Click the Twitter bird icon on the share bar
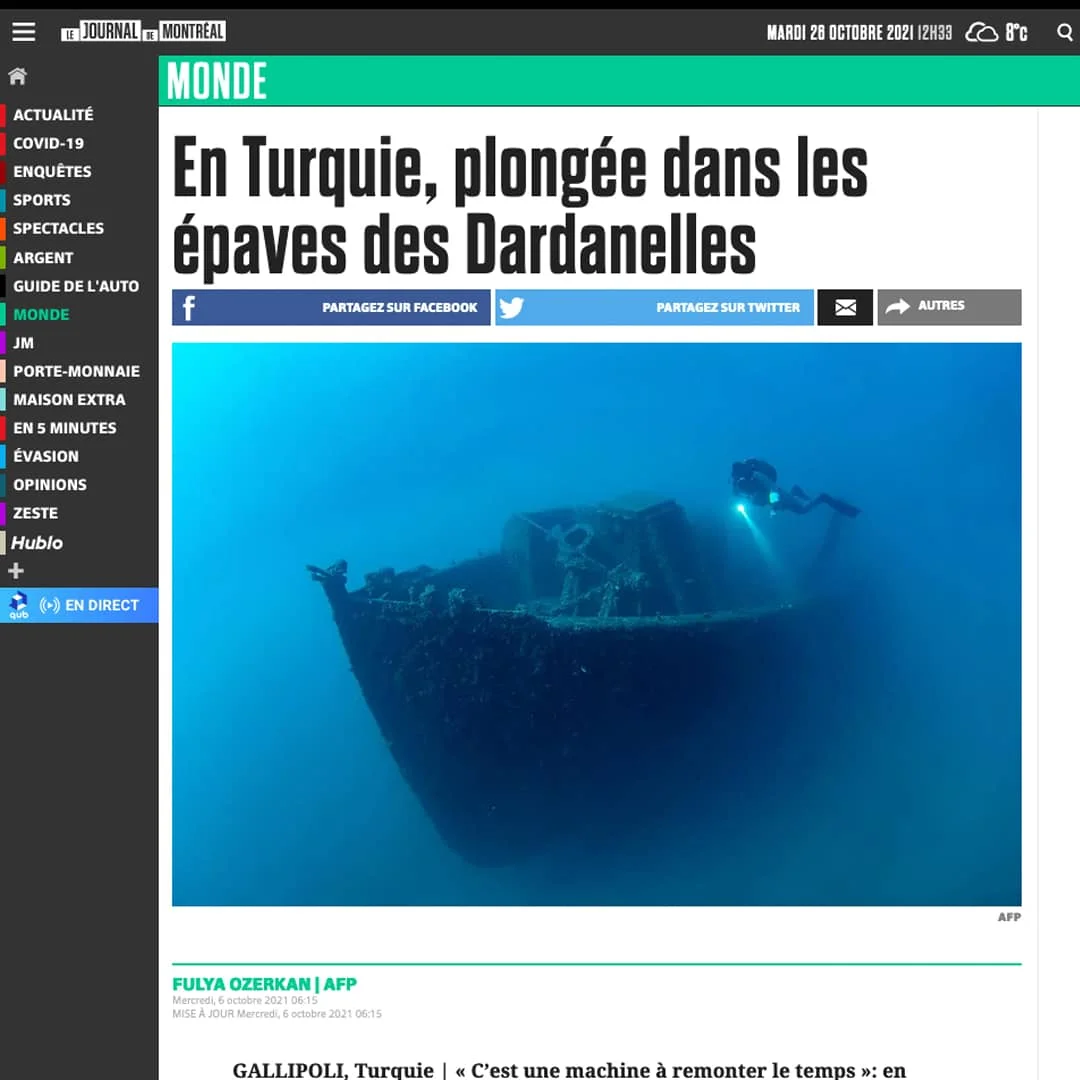Screen dimensions: 1080x1080 pos(511,307)
